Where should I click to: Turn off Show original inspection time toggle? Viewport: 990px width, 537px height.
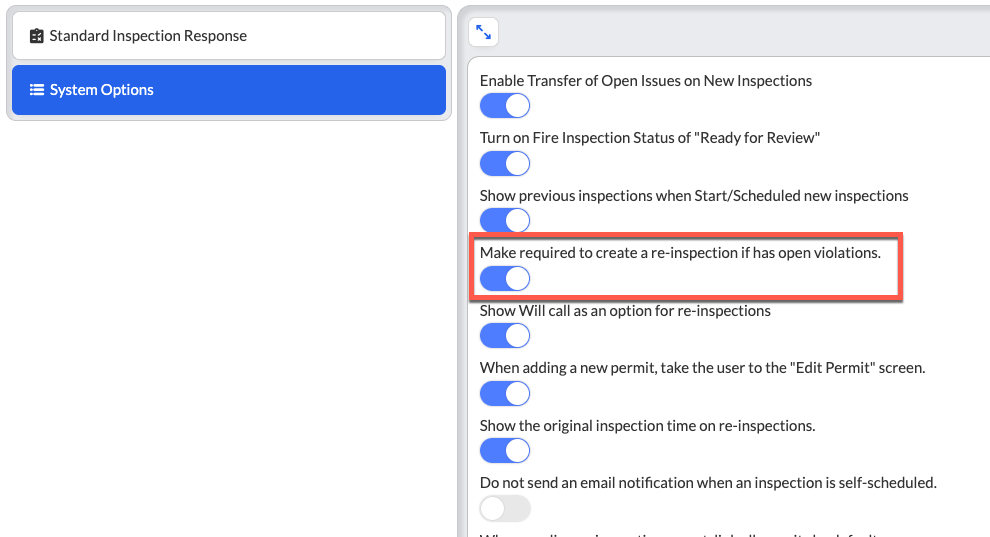505,451
